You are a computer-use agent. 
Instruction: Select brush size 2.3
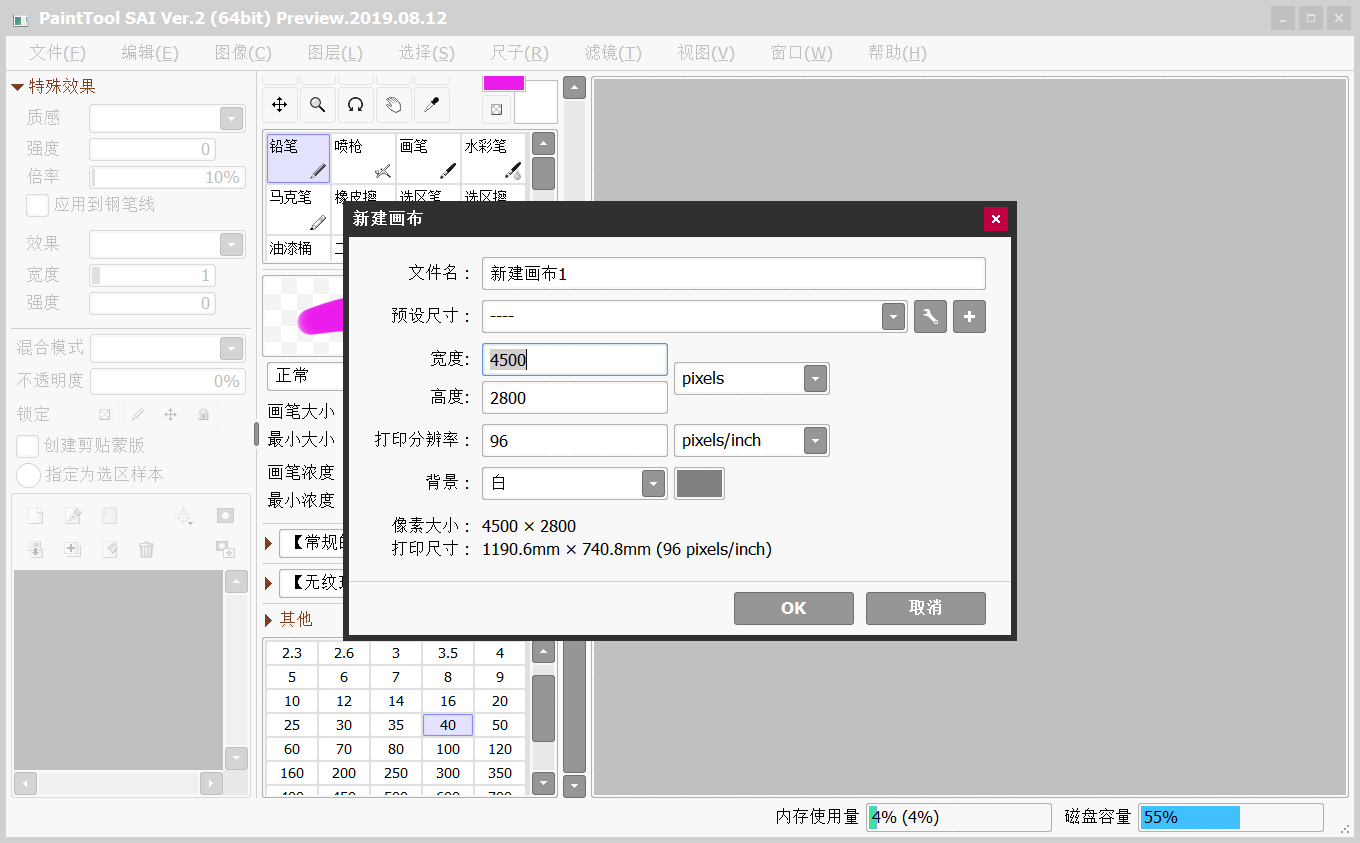point(292,653)
